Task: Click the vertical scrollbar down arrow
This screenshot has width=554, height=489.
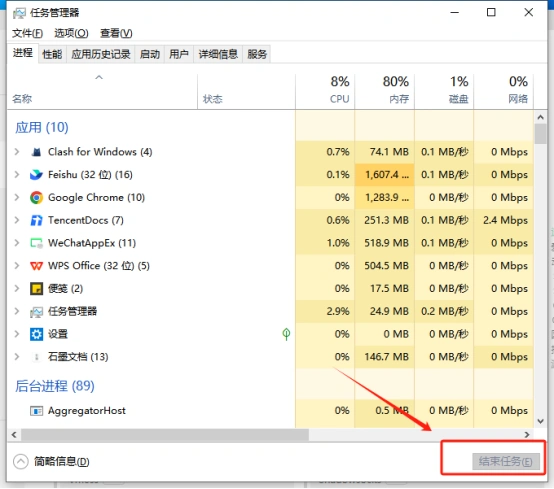Action: click(x=540, y=421)
